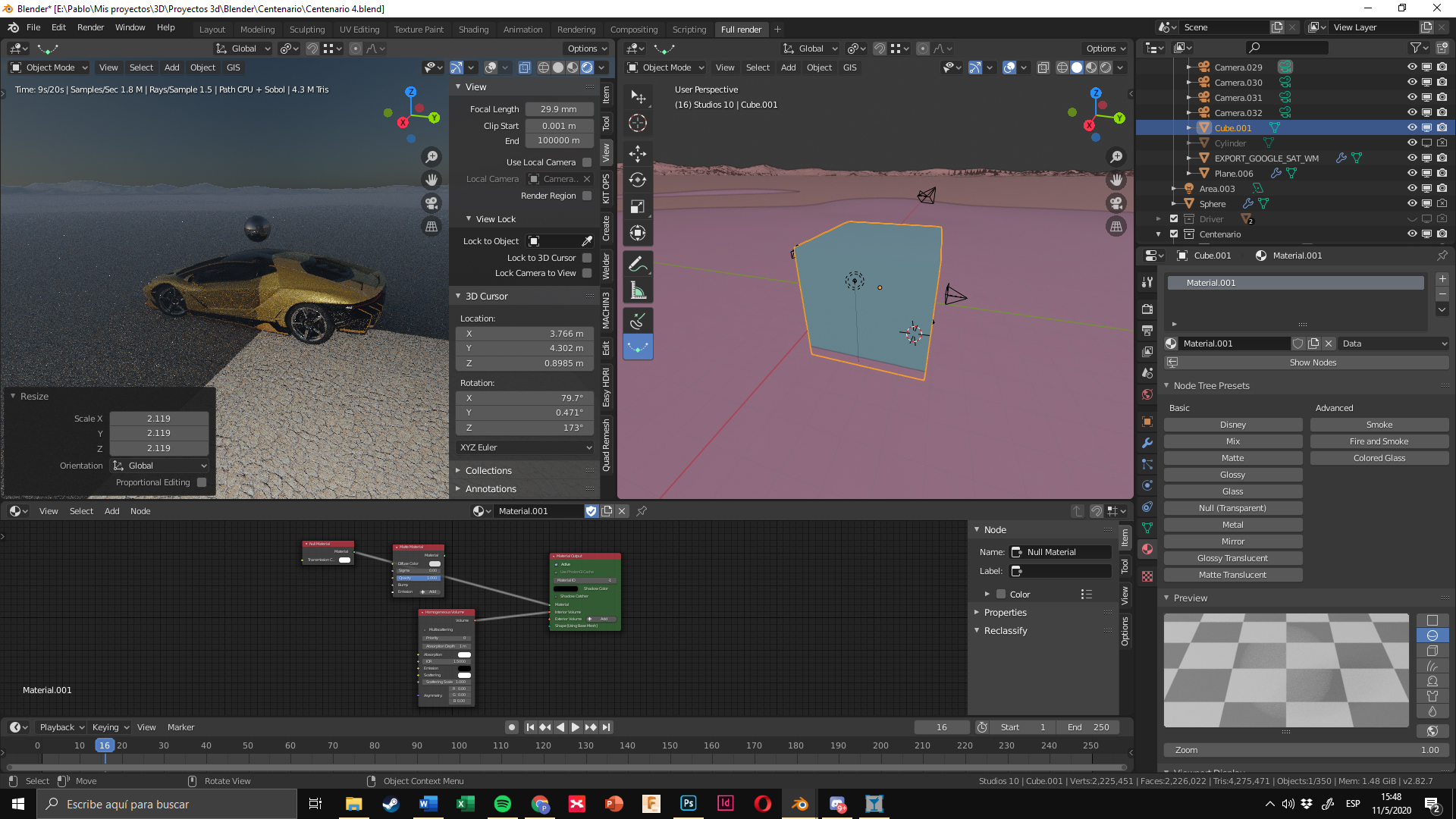Select the Rotate tool in viewport toolbar
The image size is (1456, 819).
click(638, 180)
